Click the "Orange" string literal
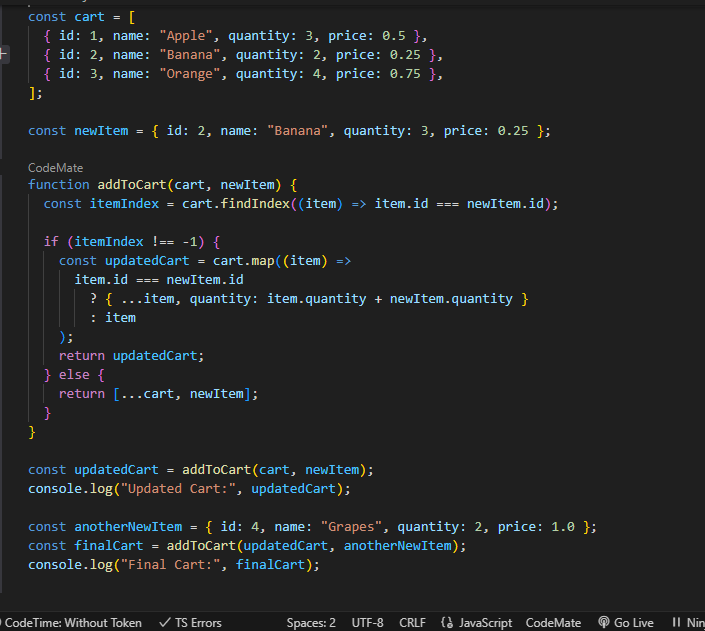The width and height of the screenshot is (705, 631). coord(190,74)
